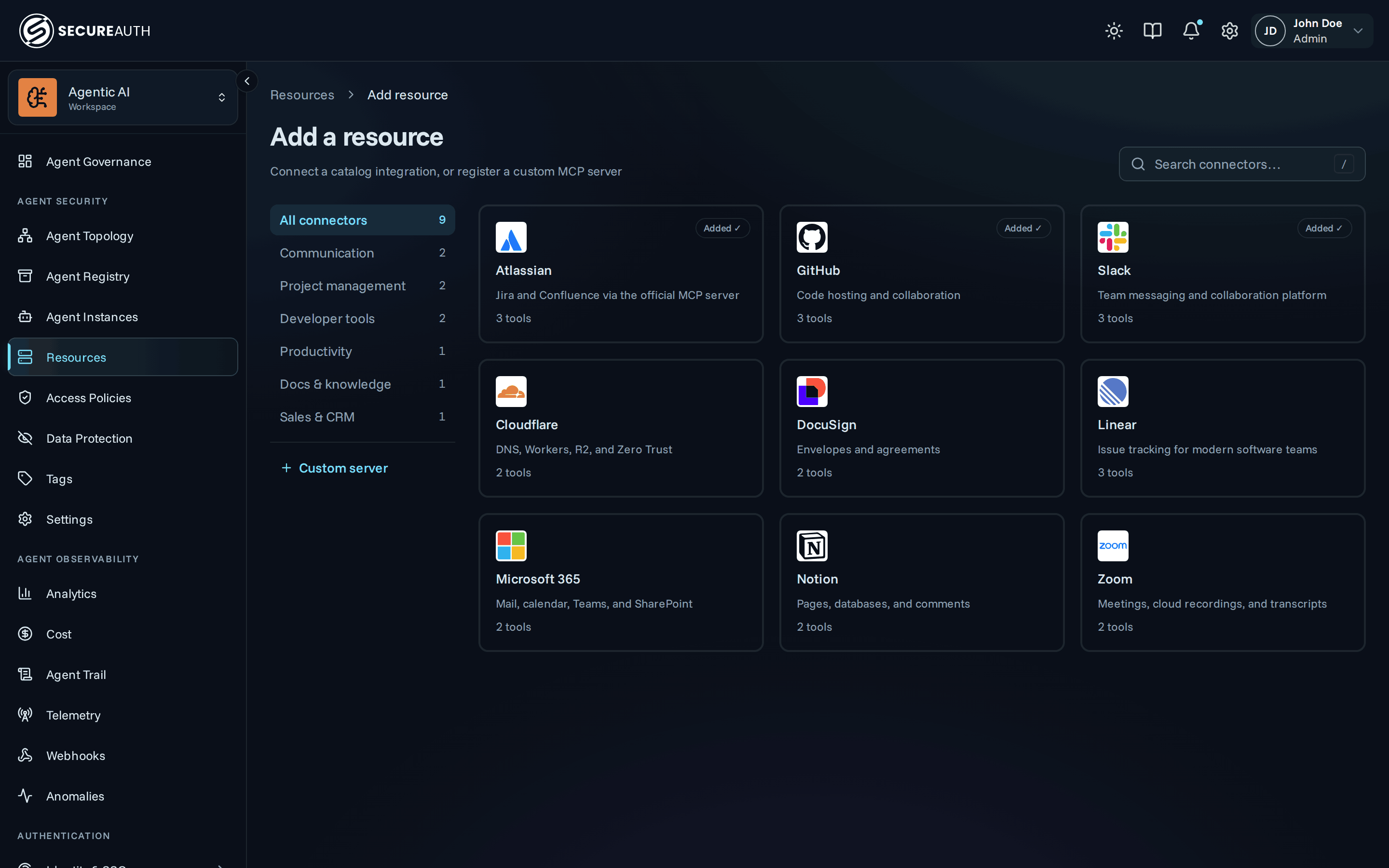
Task: Open Data Protection
Action: (x=123, y=439)
